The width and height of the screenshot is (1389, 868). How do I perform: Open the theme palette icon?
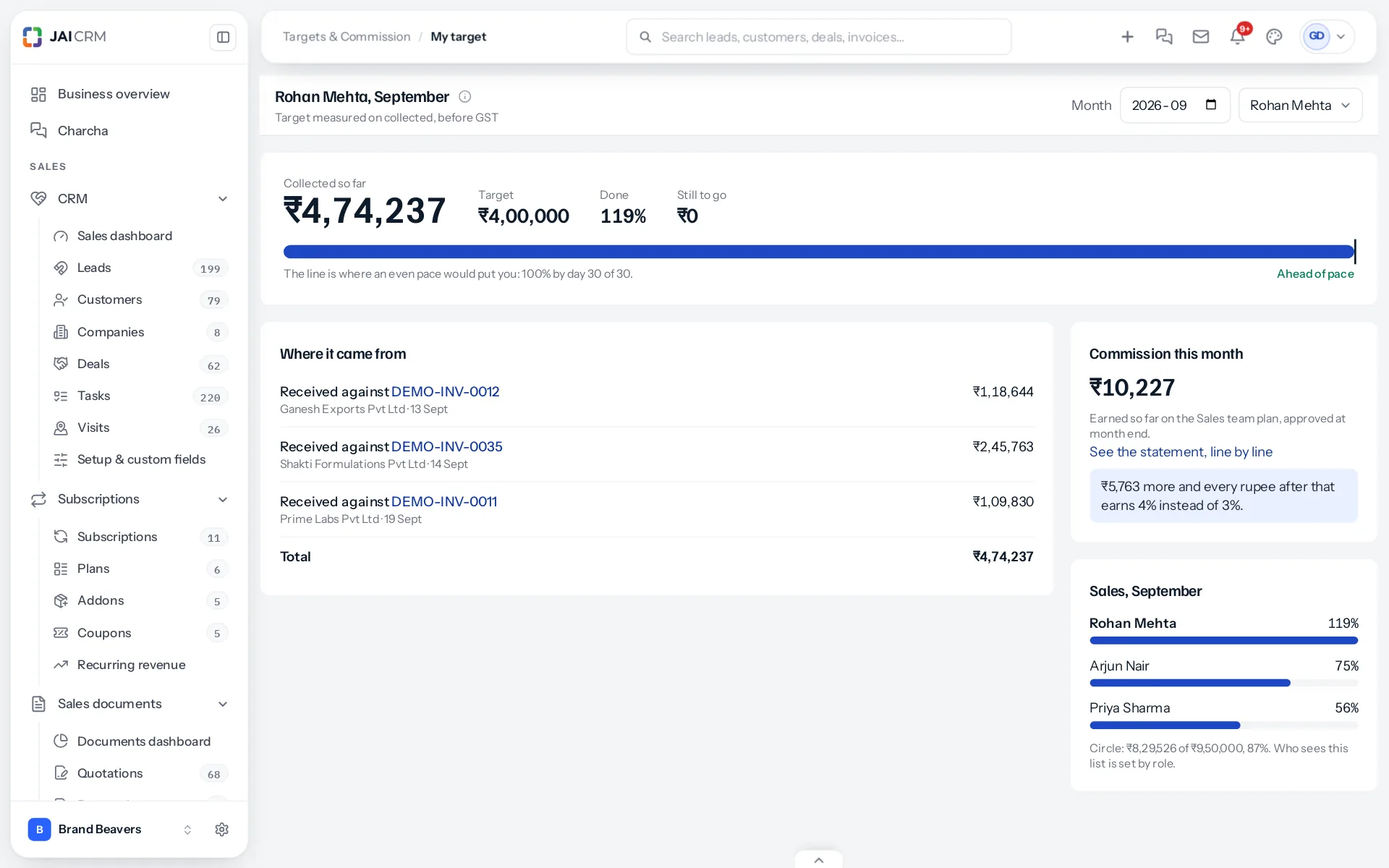1274,37
